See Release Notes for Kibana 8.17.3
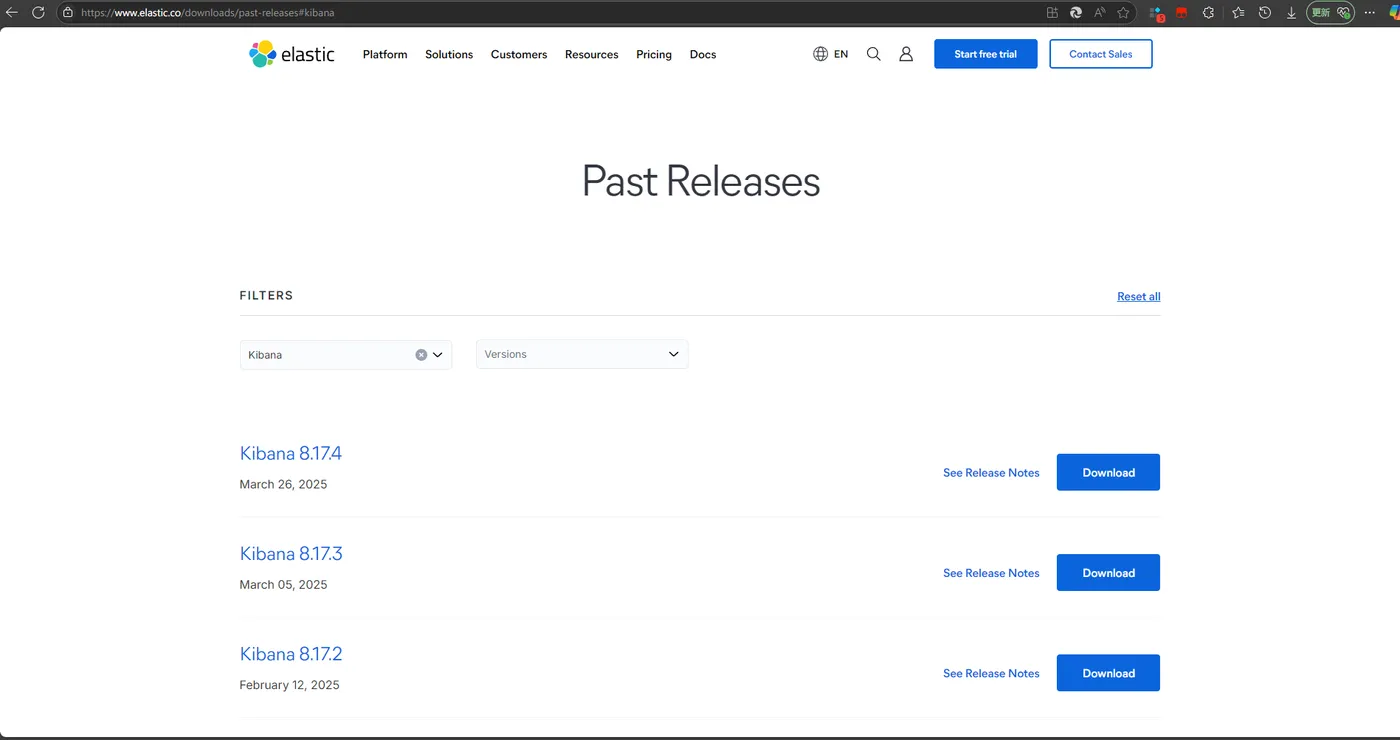The image size is (1400, 740). pos(991,573)
